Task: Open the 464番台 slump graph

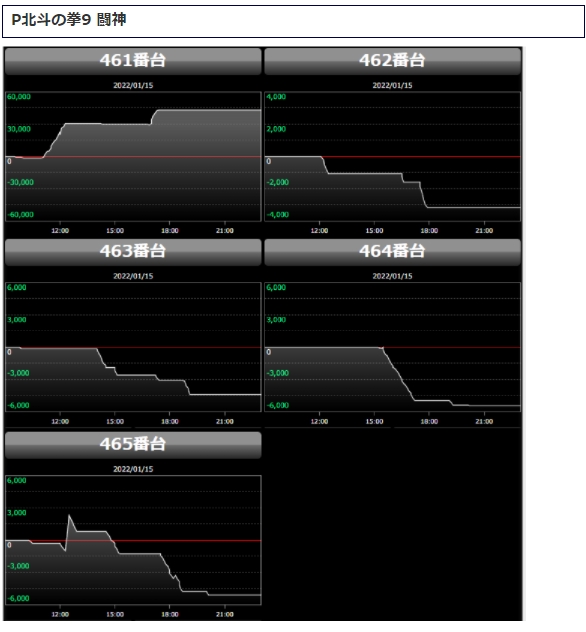Action: coord(392,347)
